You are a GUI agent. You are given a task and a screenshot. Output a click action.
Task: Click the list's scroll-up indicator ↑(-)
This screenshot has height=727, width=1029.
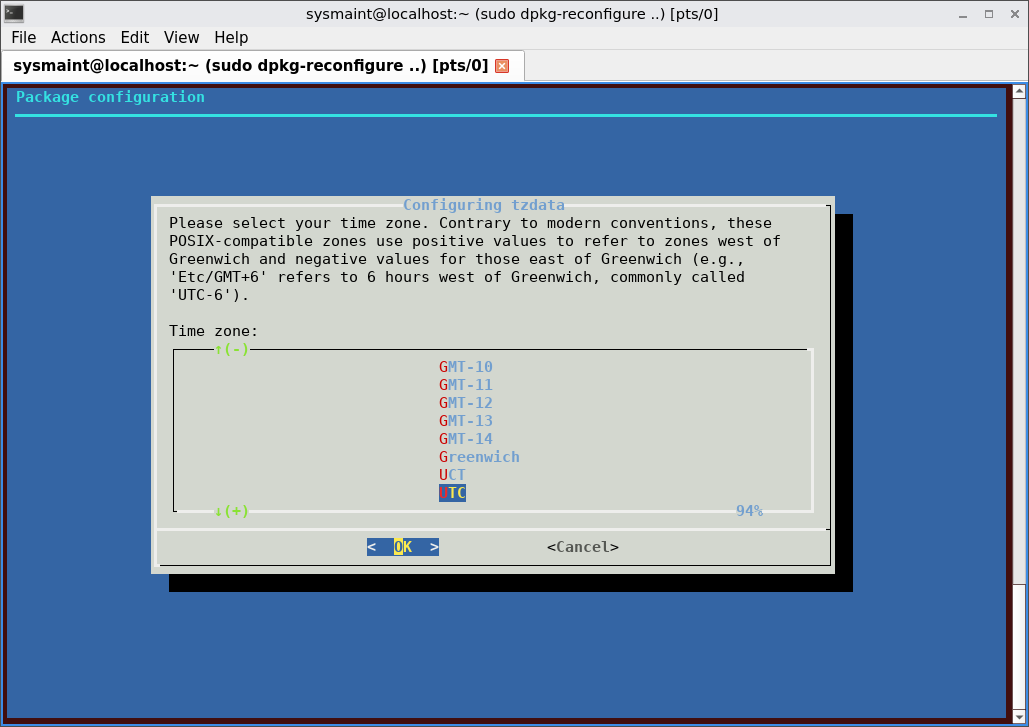point(232,349)
